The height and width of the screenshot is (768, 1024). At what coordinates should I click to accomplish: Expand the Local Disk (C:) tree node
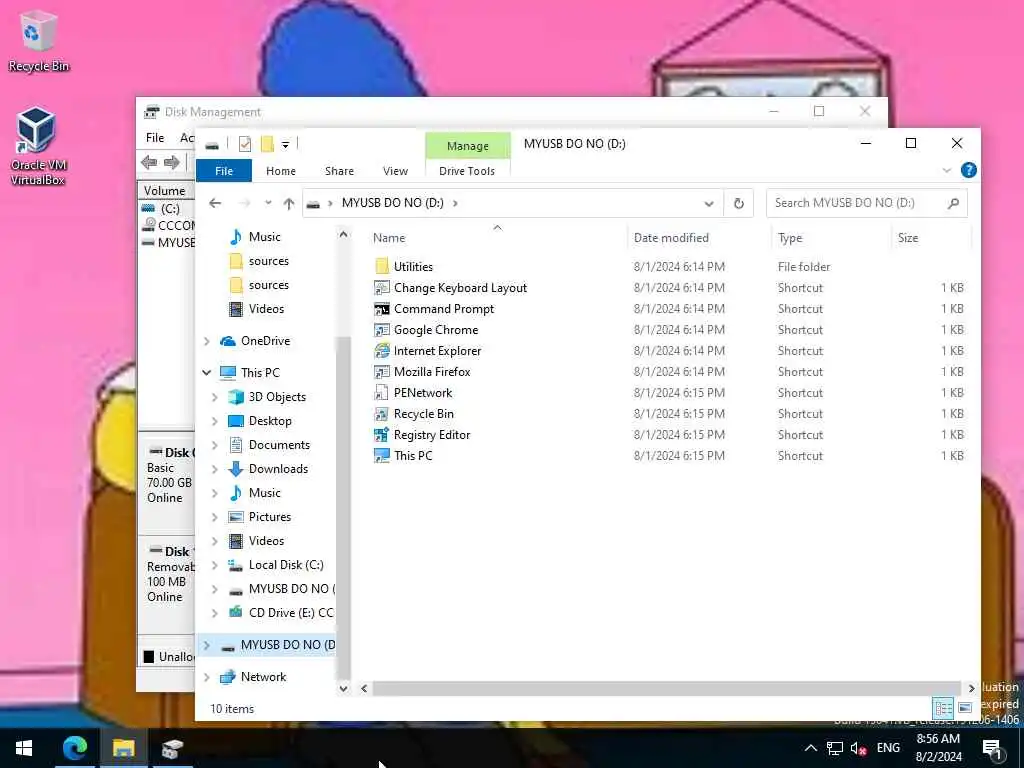[x=215, y=565]
